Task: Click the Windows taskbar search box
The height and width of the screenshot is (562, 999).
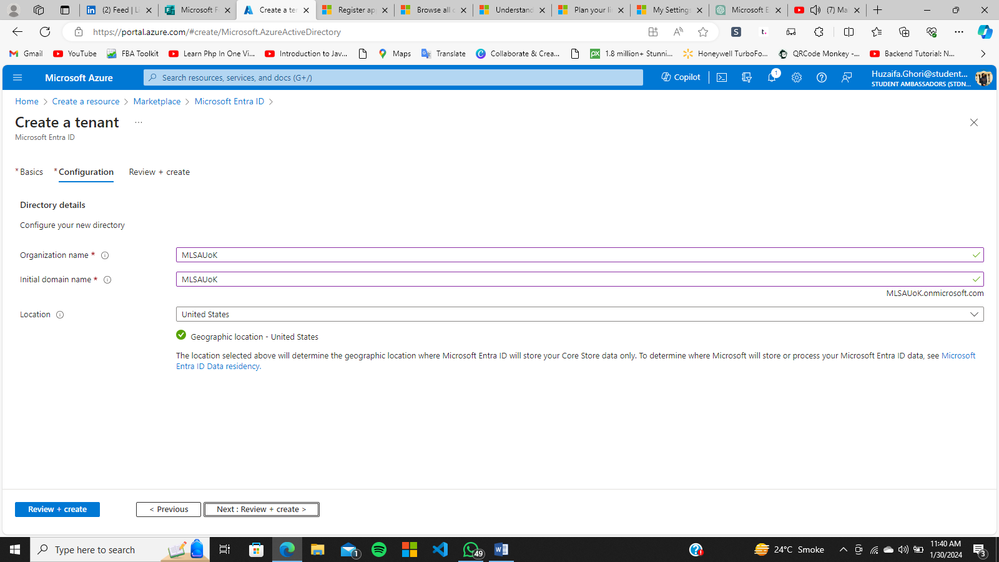Action: [120, 549]
